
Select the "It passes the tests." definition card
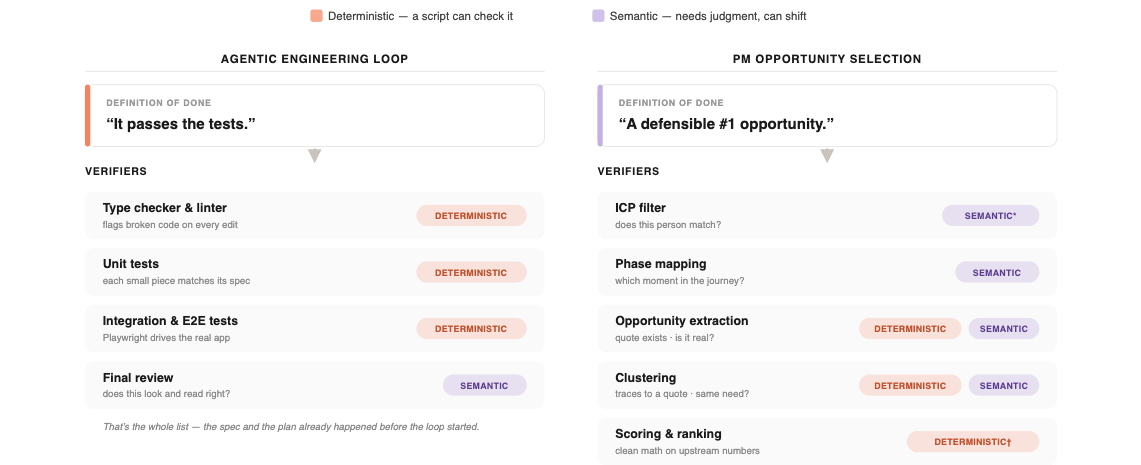314,116
